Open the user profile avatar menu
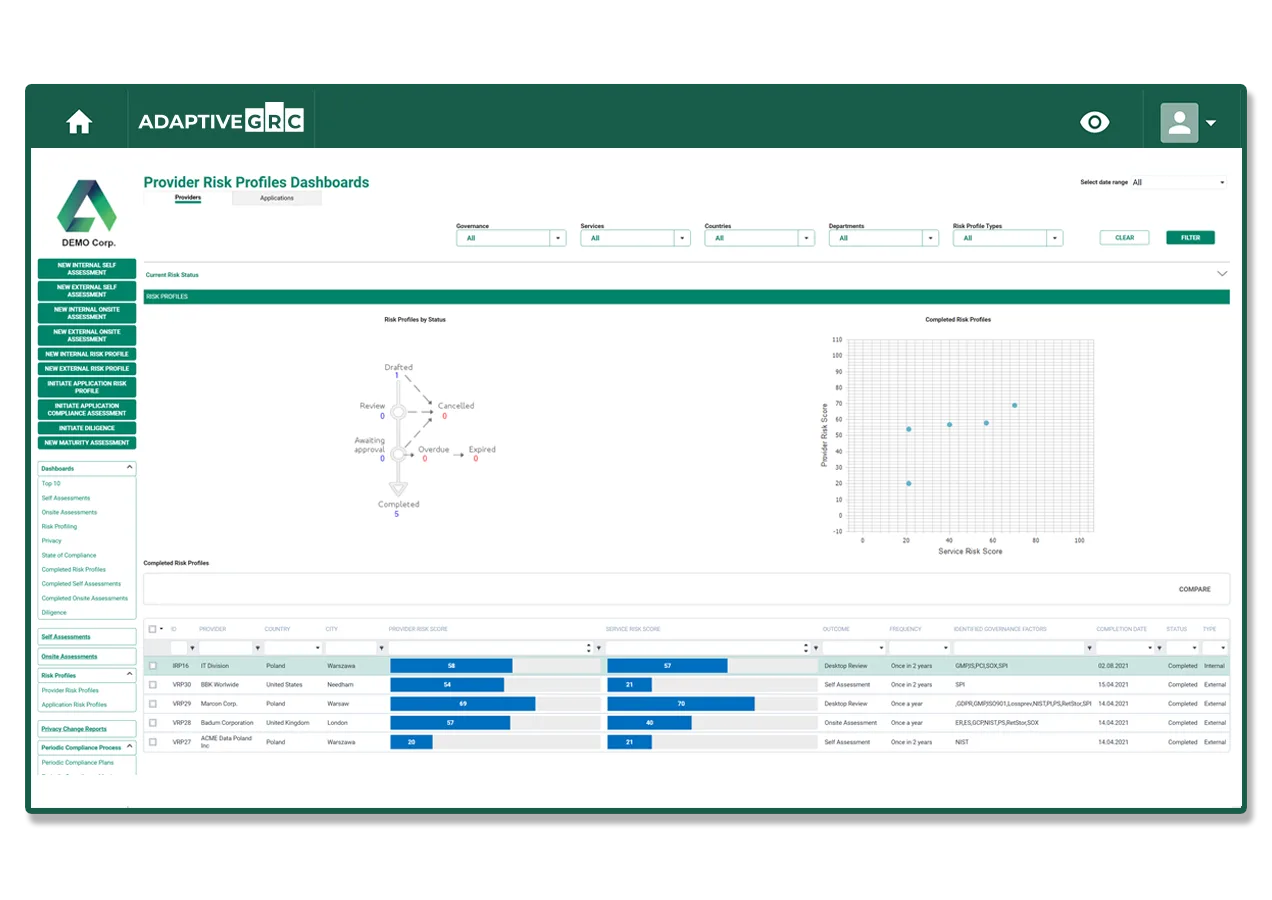Viewport: 1272px width, 900px height. 1188,123
